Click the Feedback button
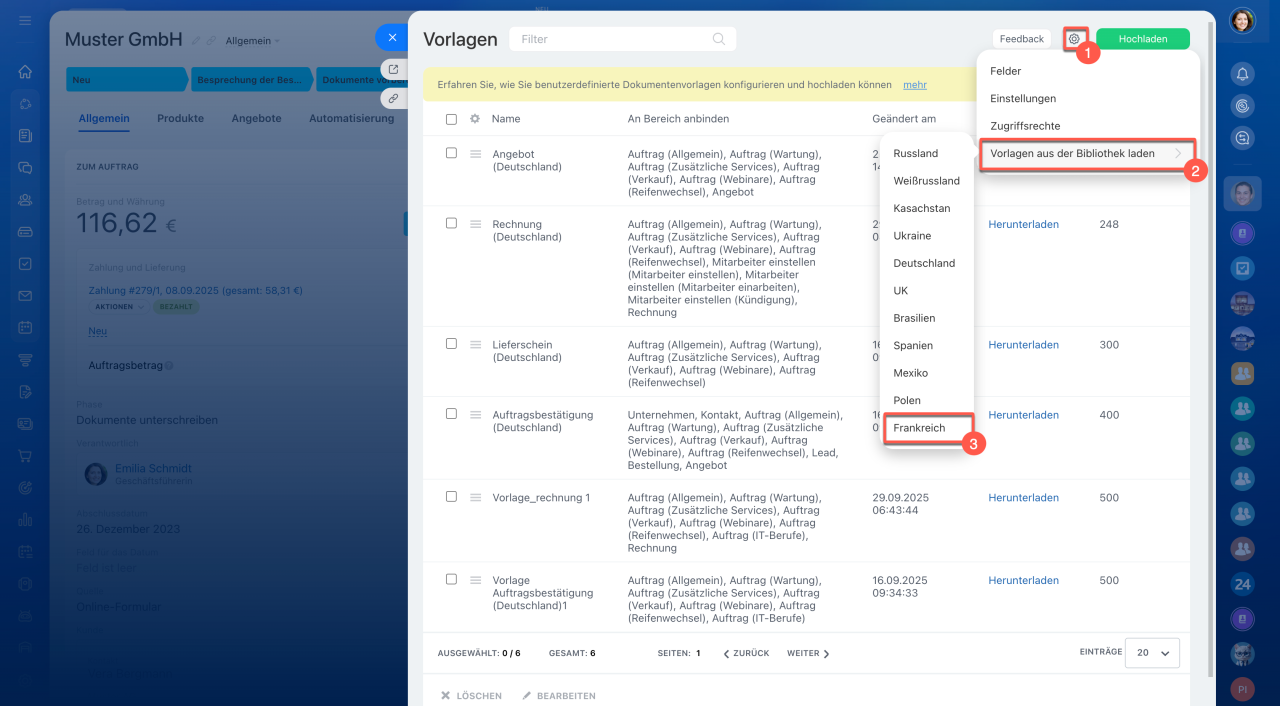The image size is (1280, 706). pyautogui.click(x=1022, y=39)
